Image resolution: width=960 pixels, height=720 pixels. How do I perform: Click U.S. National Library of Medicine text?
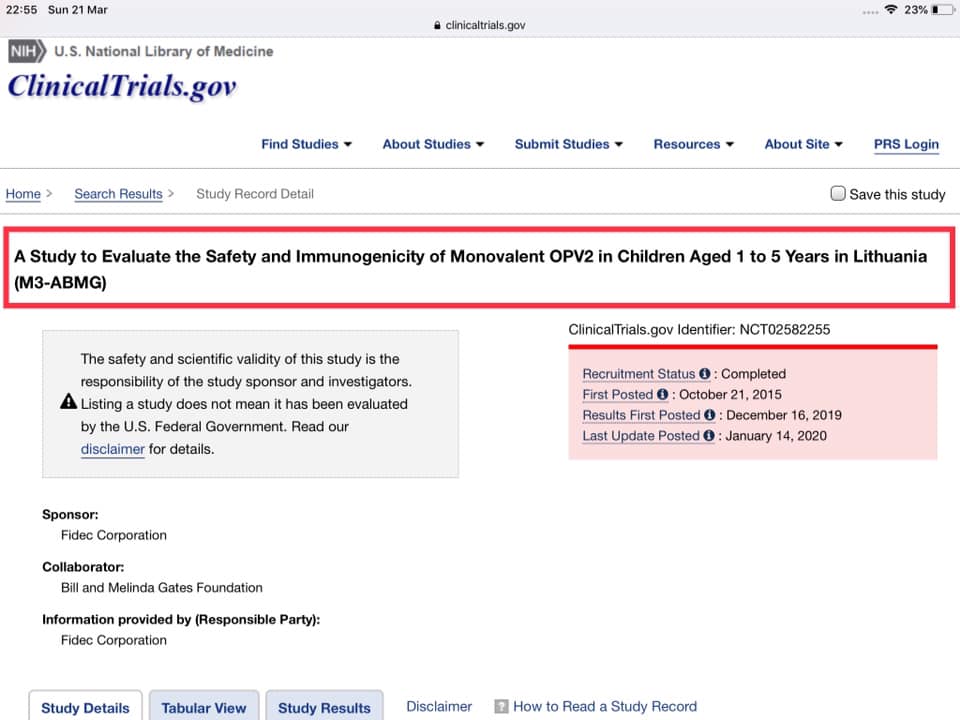[163, 51]
